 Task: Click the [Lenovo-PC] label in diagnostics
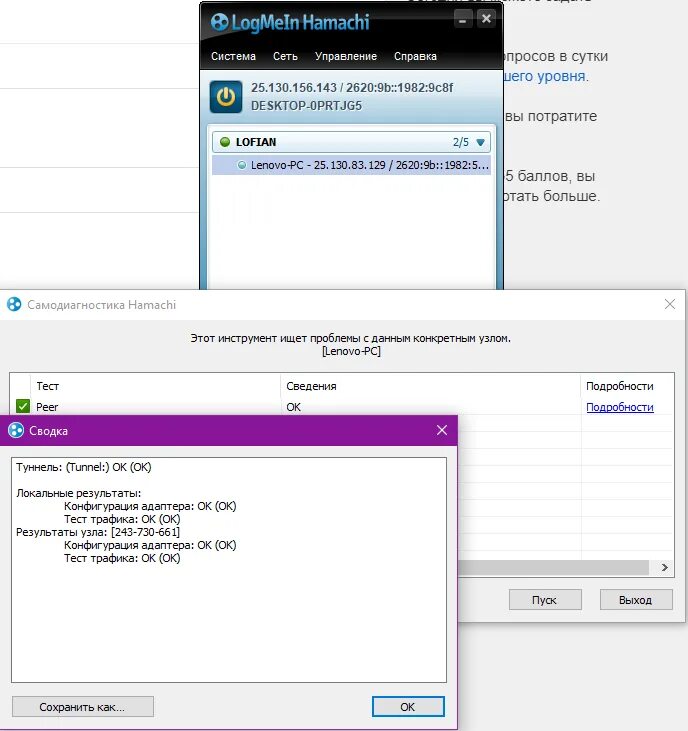point(351,351)
